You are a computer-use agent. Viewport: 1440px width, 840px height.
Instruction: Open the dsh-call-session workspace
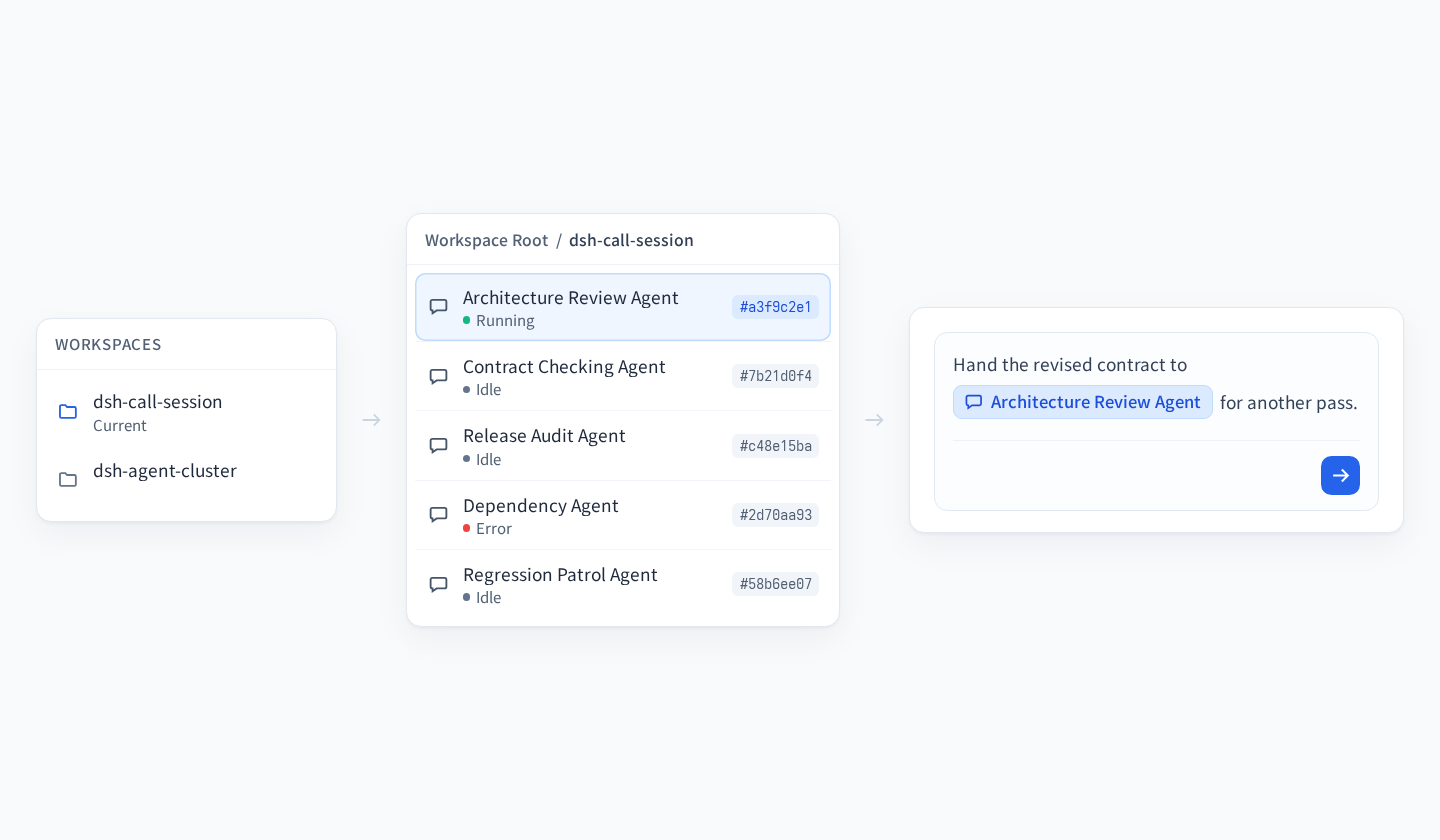click(186, 412)
